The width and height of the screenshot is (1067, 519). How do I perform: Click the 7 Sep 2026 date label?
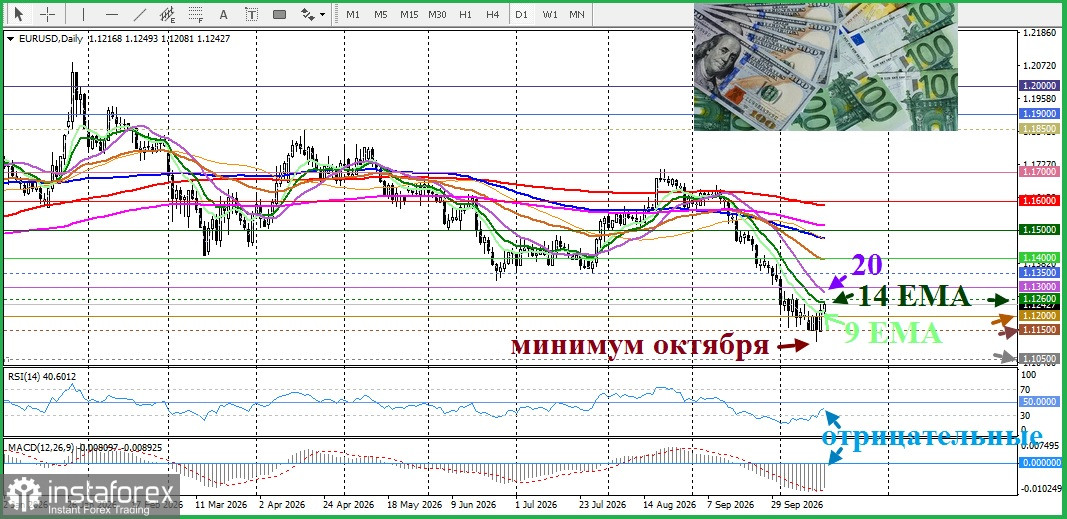pyautogui.click(x=730, y=506)
